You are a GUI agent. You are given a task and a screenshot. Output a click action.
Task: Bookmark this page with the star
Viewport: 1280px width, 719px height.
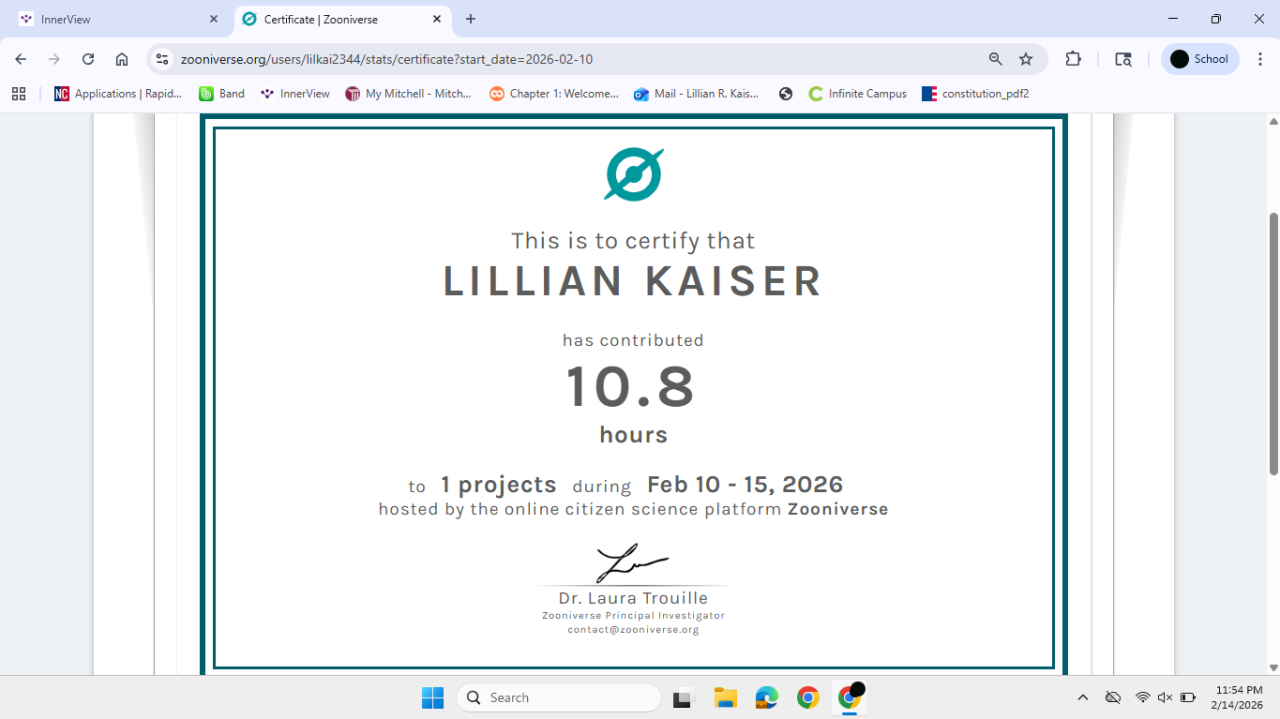(x=1026, y=59)
